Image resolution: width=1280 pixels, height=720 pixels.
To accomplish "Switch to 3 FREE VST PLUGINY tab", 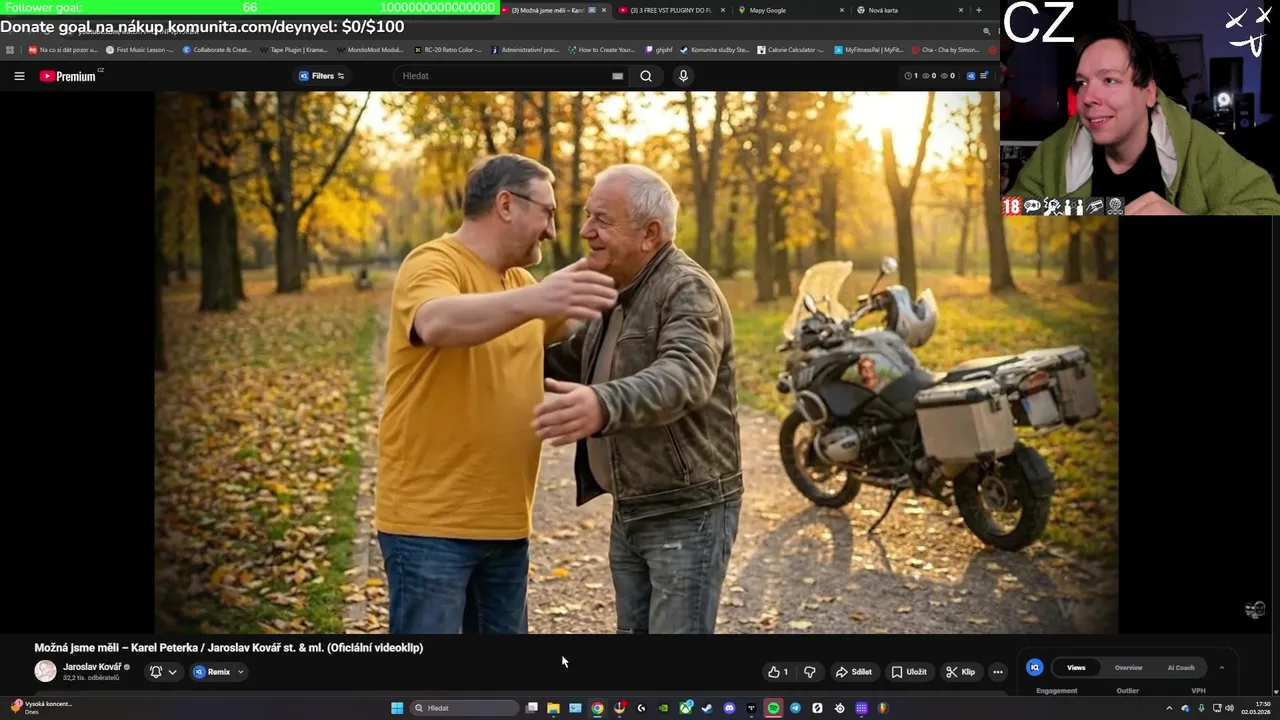I will (x=670, y=10).
